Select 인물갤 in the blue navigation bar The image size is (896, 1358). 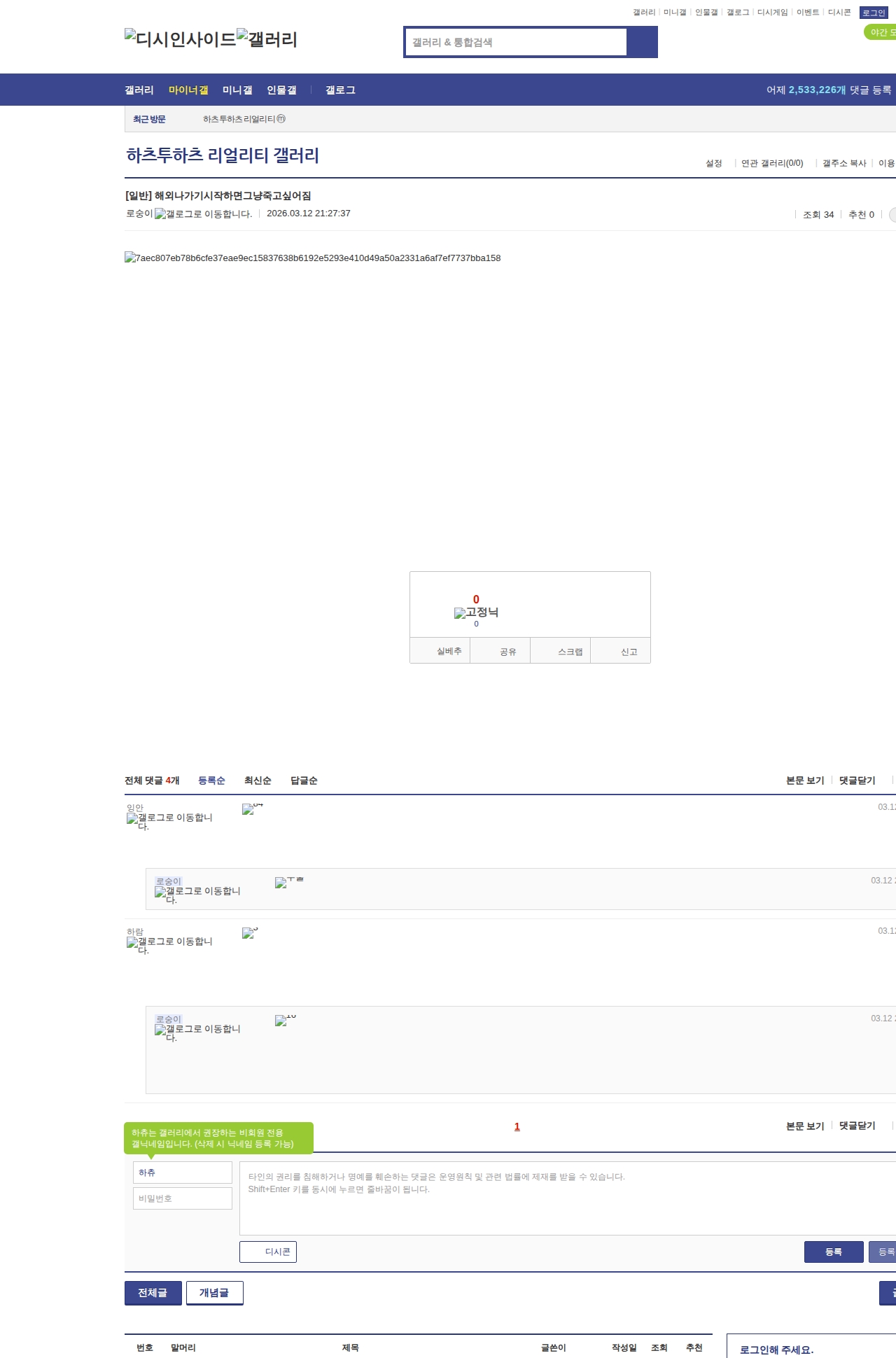281,90
